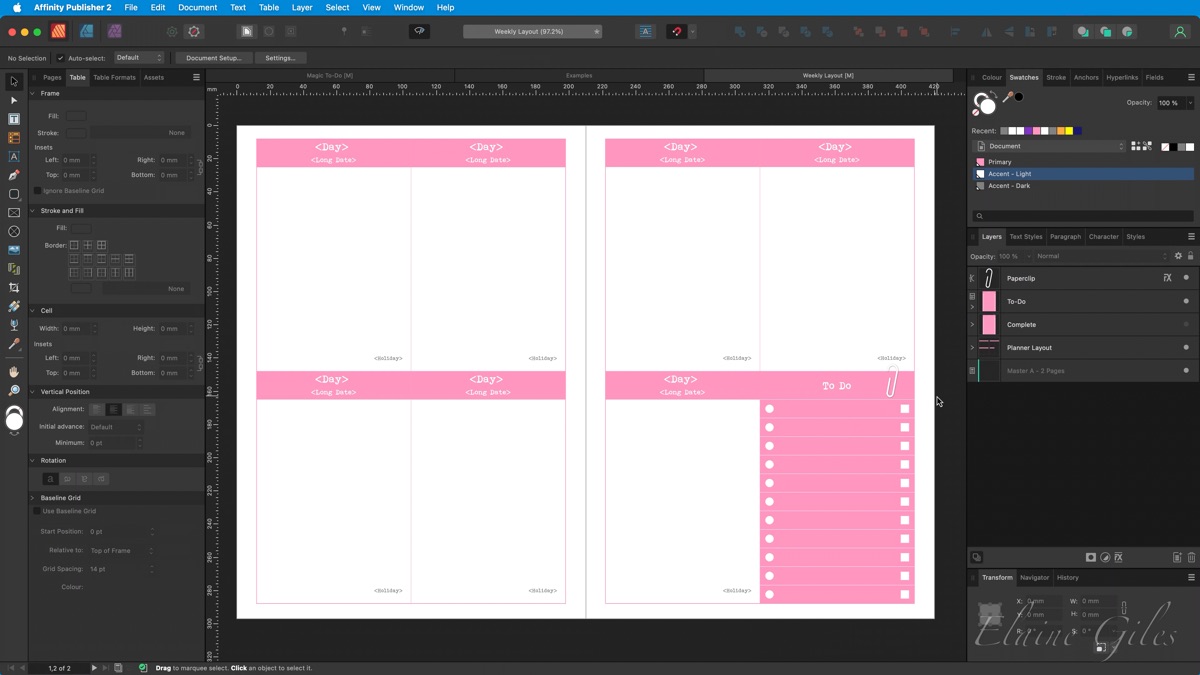Open the Layer menu
1200x675 pixels.
pos(302,7)
